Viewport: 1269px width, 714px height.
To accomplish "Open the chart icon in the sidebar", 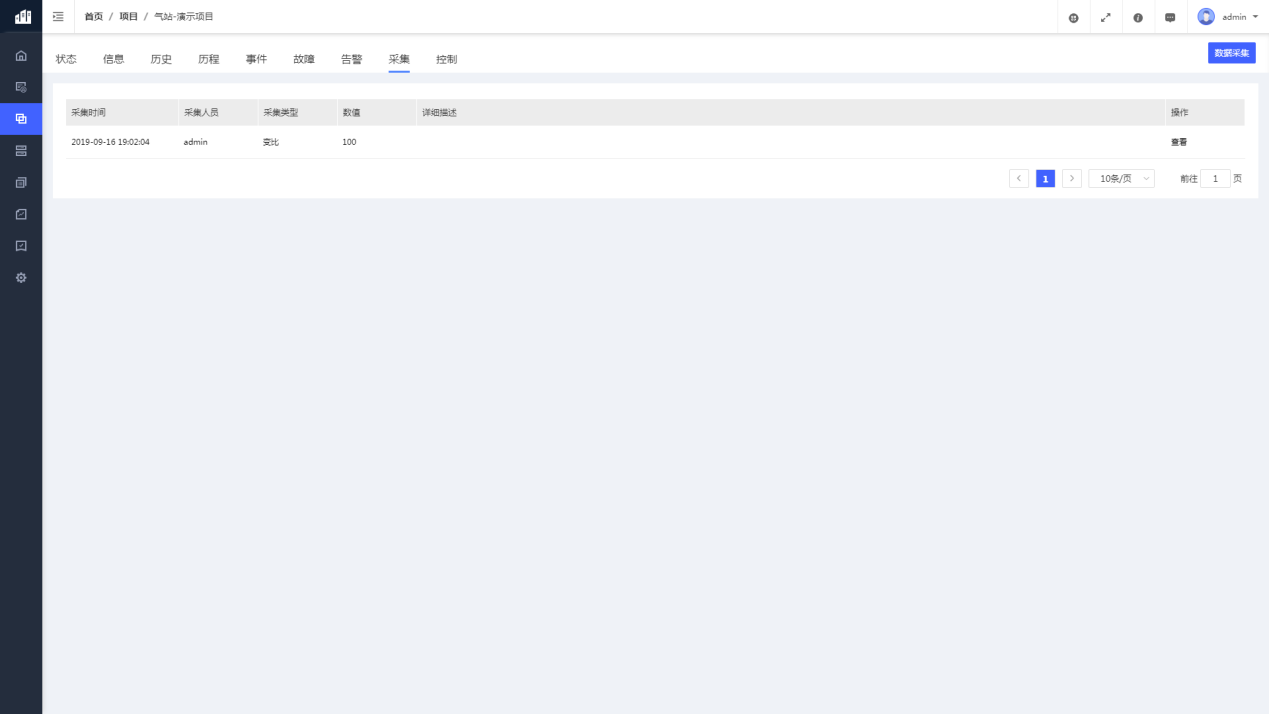I will point(21,214).
